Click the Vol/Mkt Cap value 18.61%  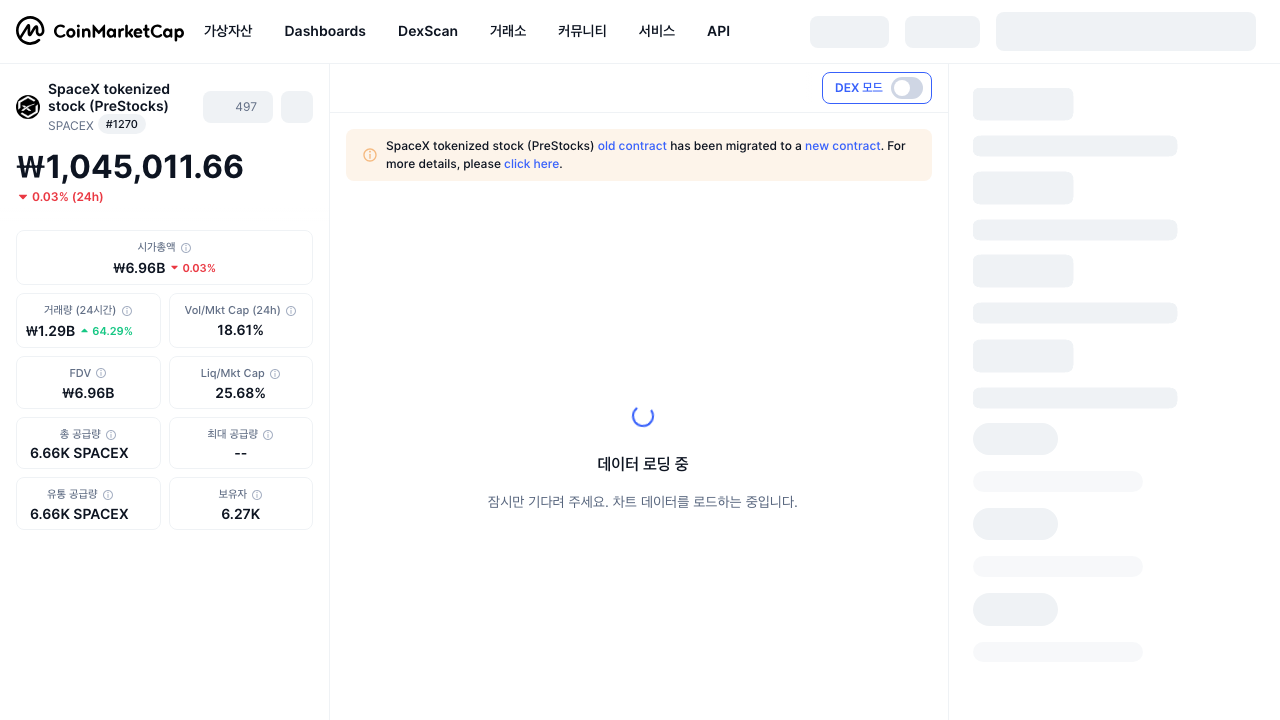point(241,330)
